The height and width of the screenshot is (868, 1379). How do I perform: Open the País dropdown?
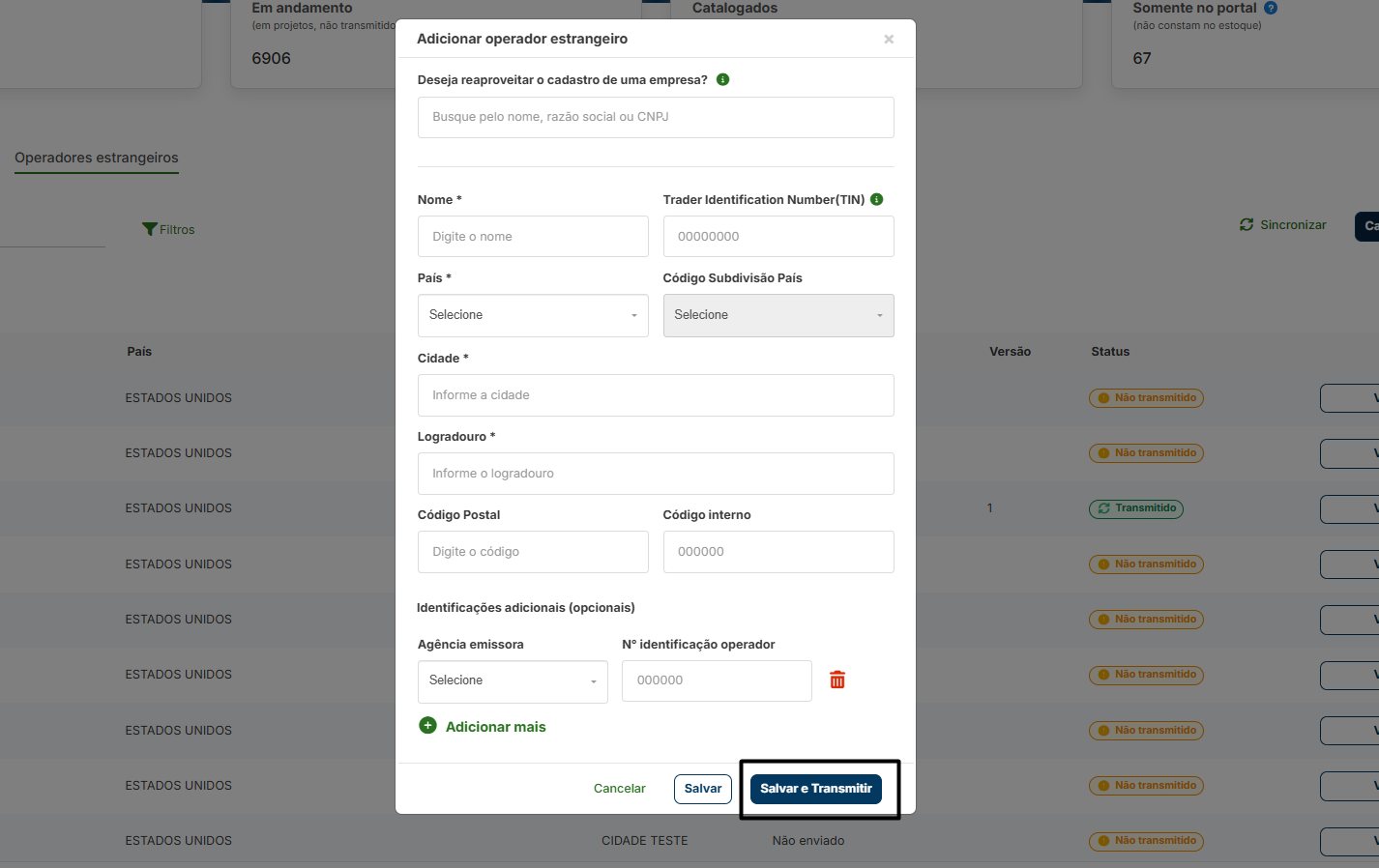(533, 315)
